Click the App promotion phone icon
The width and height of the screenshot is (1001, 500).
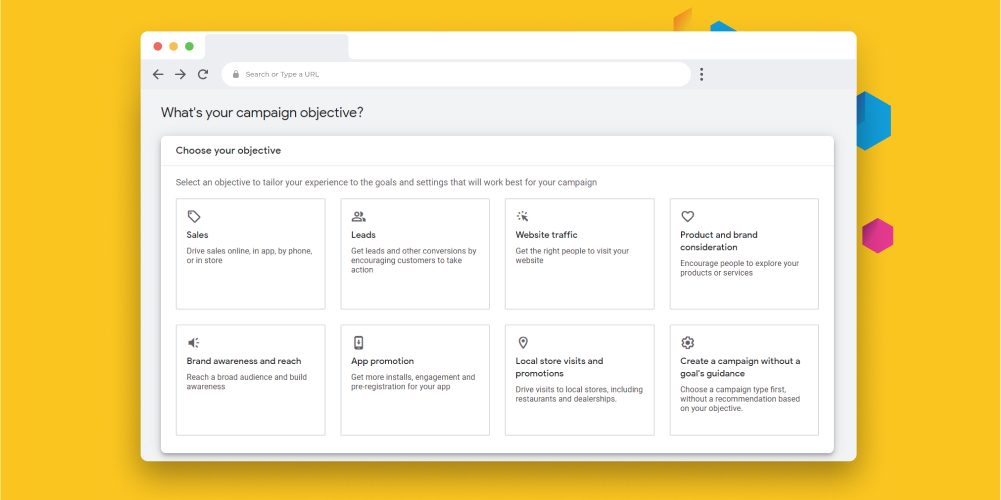tap(359, 343)
